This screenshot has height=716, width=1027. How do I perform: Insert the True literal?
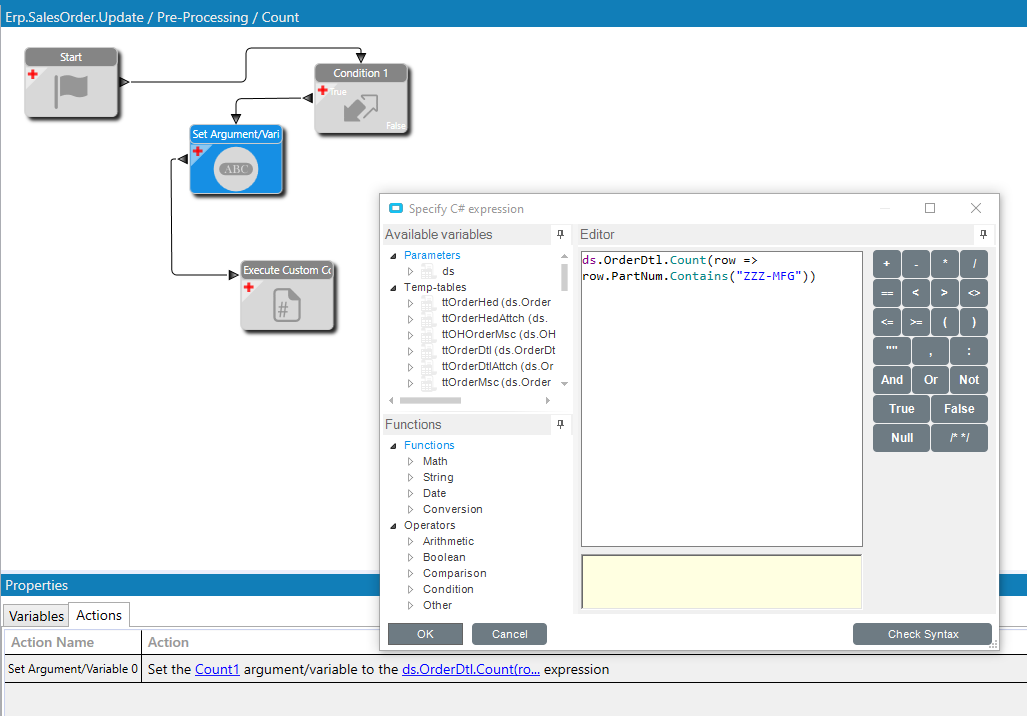click(x=901, y=409)
